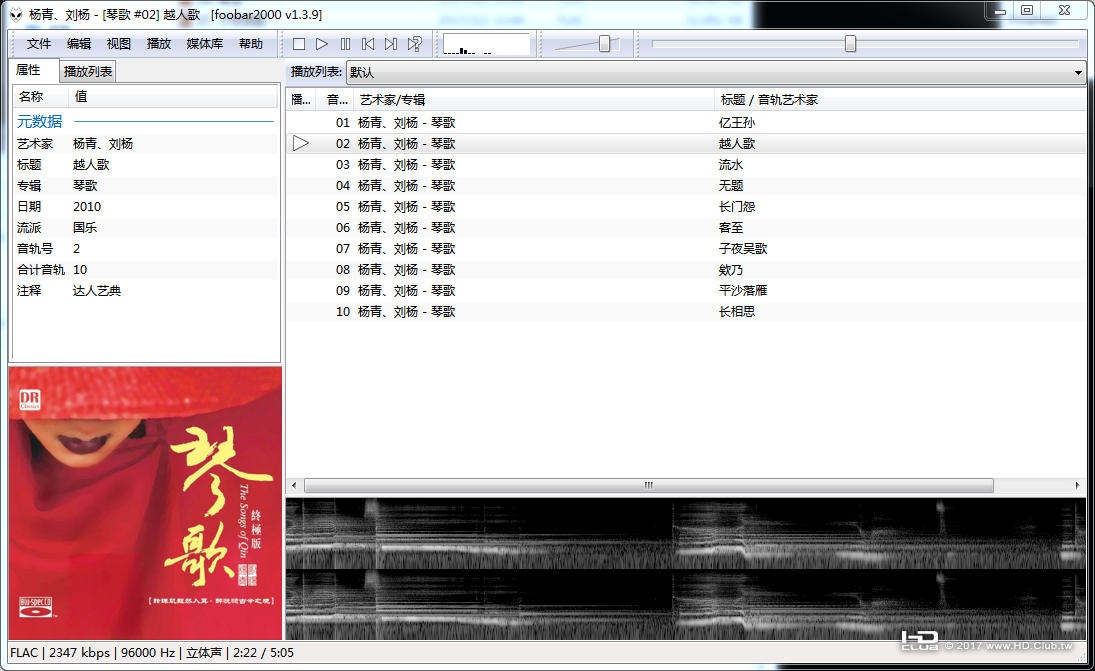
Task: Open the 编辑 menu
Action: [x=79, y=44]
